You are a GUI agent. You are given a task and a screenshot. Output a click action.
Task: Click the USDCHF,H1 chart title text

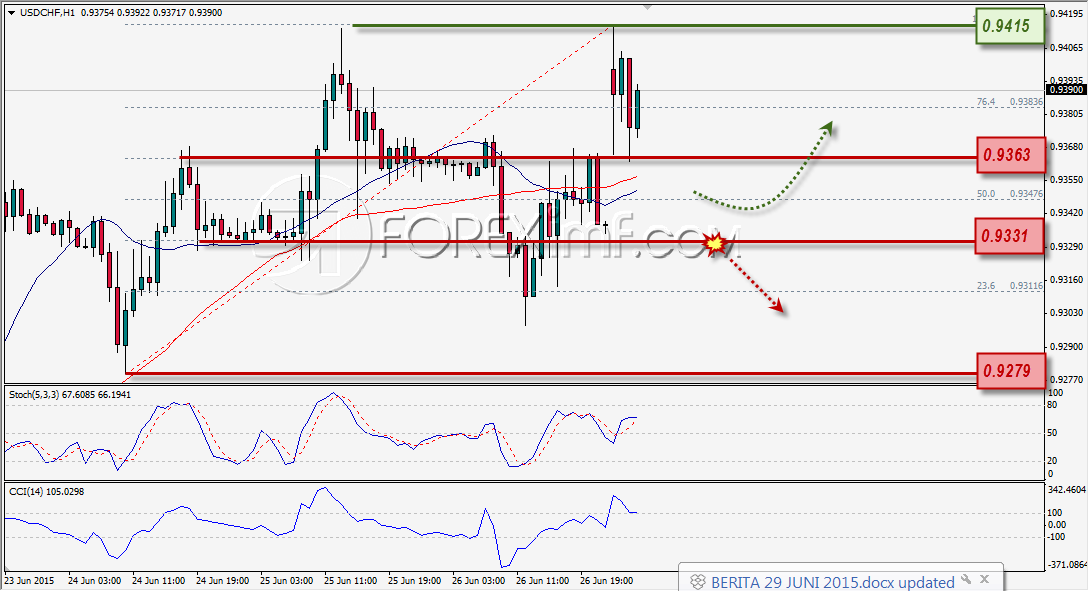click(48, 13)
